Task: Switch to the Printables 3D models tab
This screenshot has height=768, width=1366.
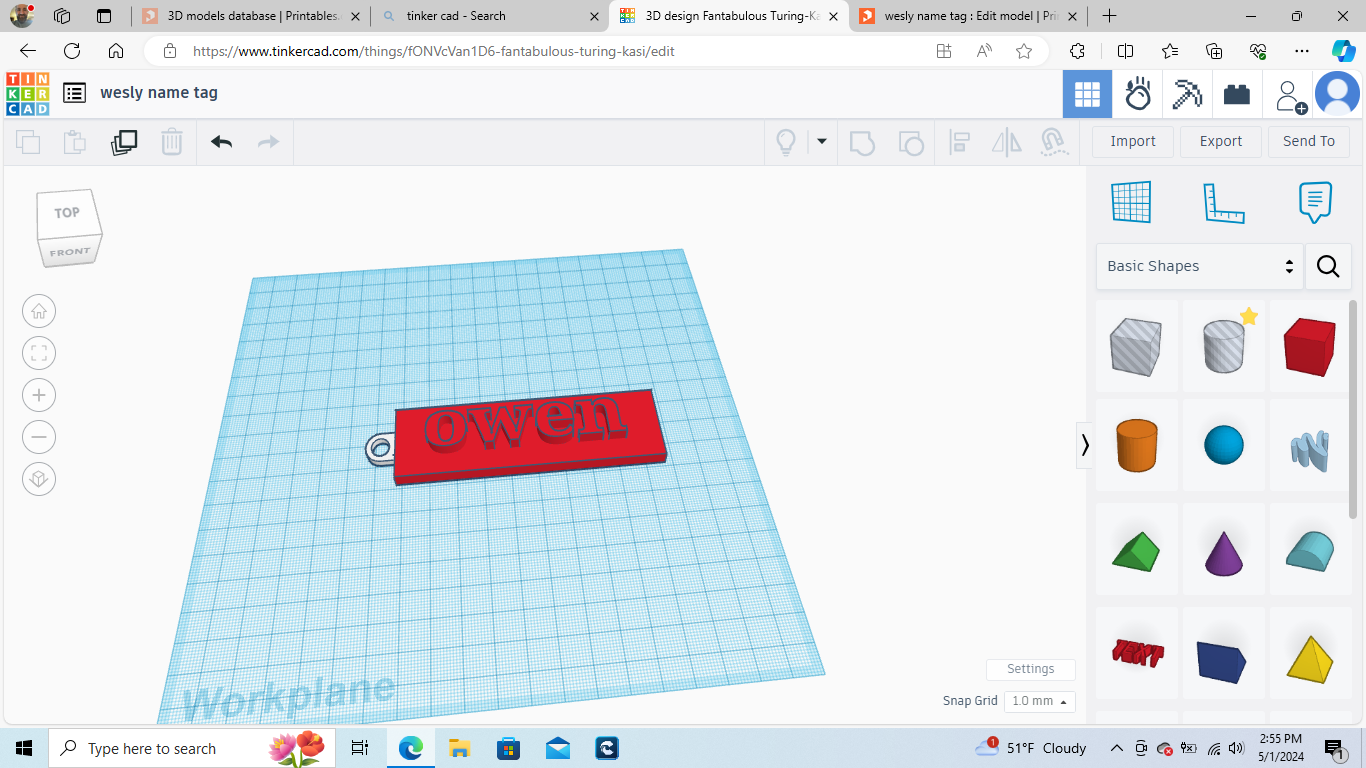Action: [x=250, y=16]
